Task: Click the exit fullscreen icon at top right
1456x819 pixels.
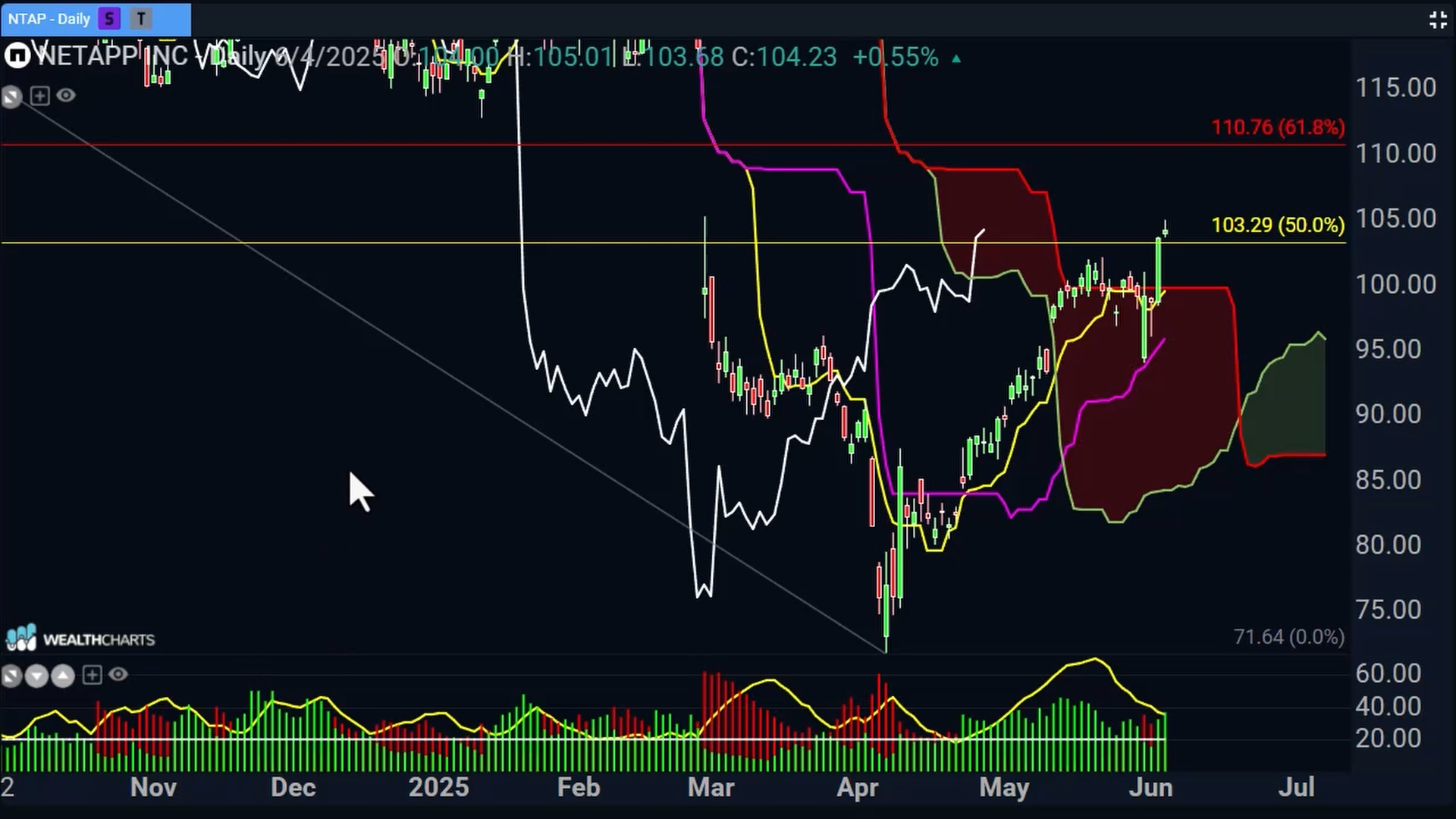Action: click(1438, 20)
